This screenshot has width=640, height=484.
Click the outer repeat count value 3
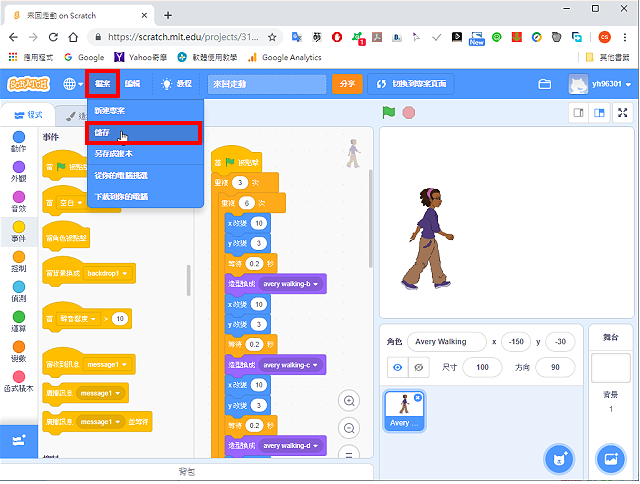[240, 182]
